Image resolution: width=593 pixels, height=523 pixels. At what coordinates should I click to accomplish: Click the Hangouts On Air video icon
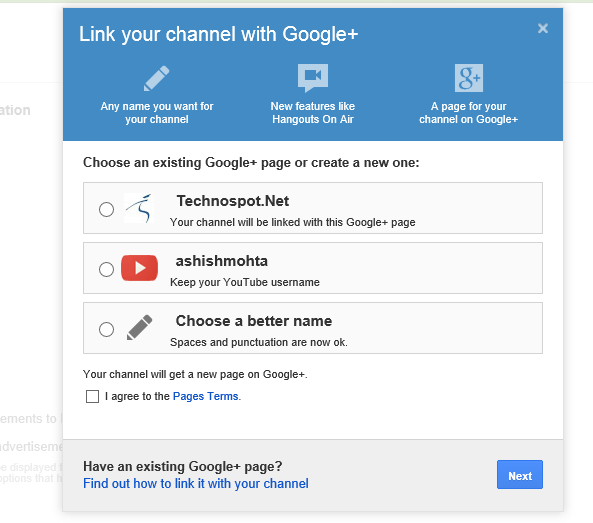tap(313, 78)
